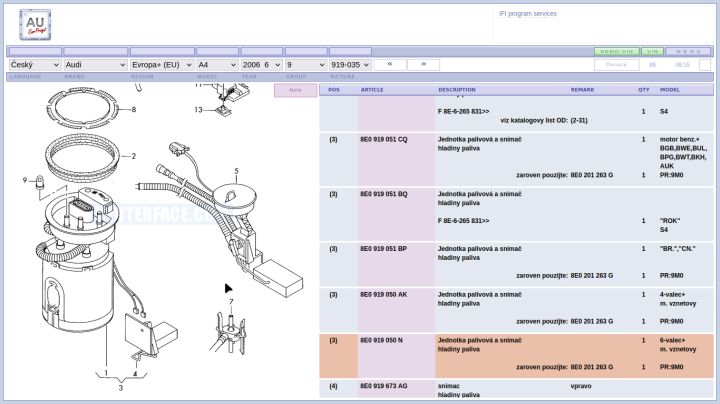Click the ARTICLE column header
The height and width of the screenshot is (404, 720).
coord(372,90)
